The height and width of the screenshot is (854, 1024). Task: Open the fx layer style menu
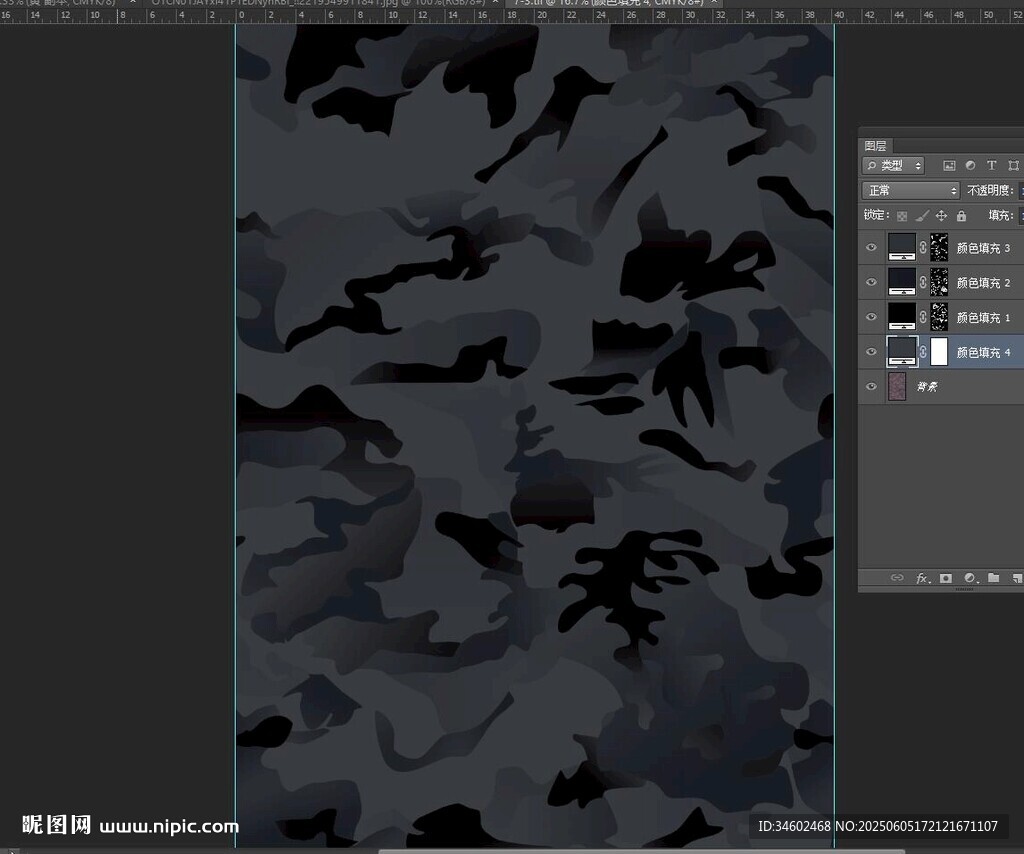coord(921,578)
